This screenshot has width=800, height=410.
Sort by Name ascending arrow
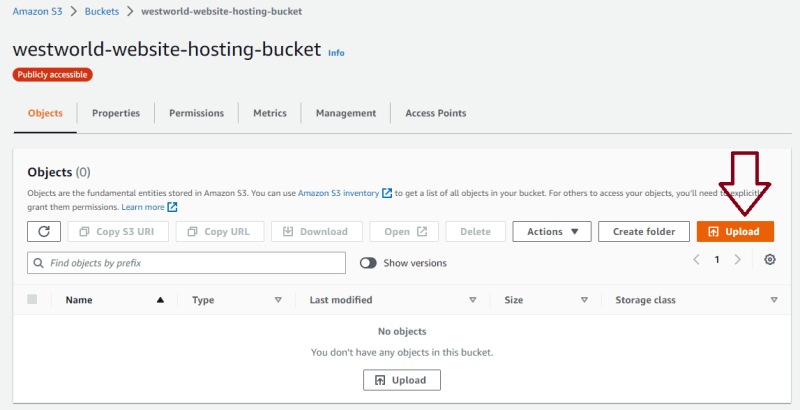click(160, 300)
